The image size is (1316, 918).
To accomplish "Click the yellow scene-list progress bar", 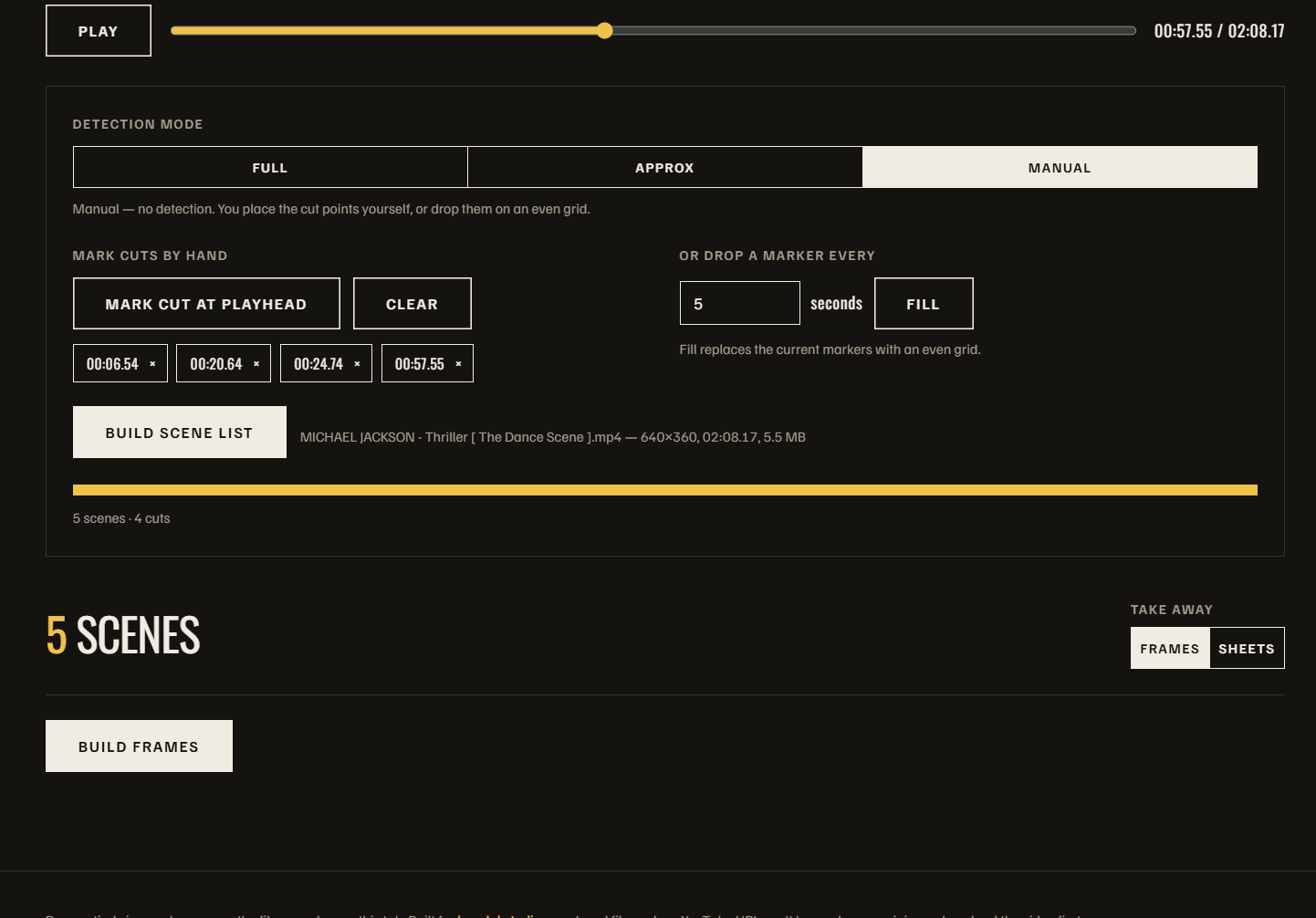I will (x=665, y=490).
